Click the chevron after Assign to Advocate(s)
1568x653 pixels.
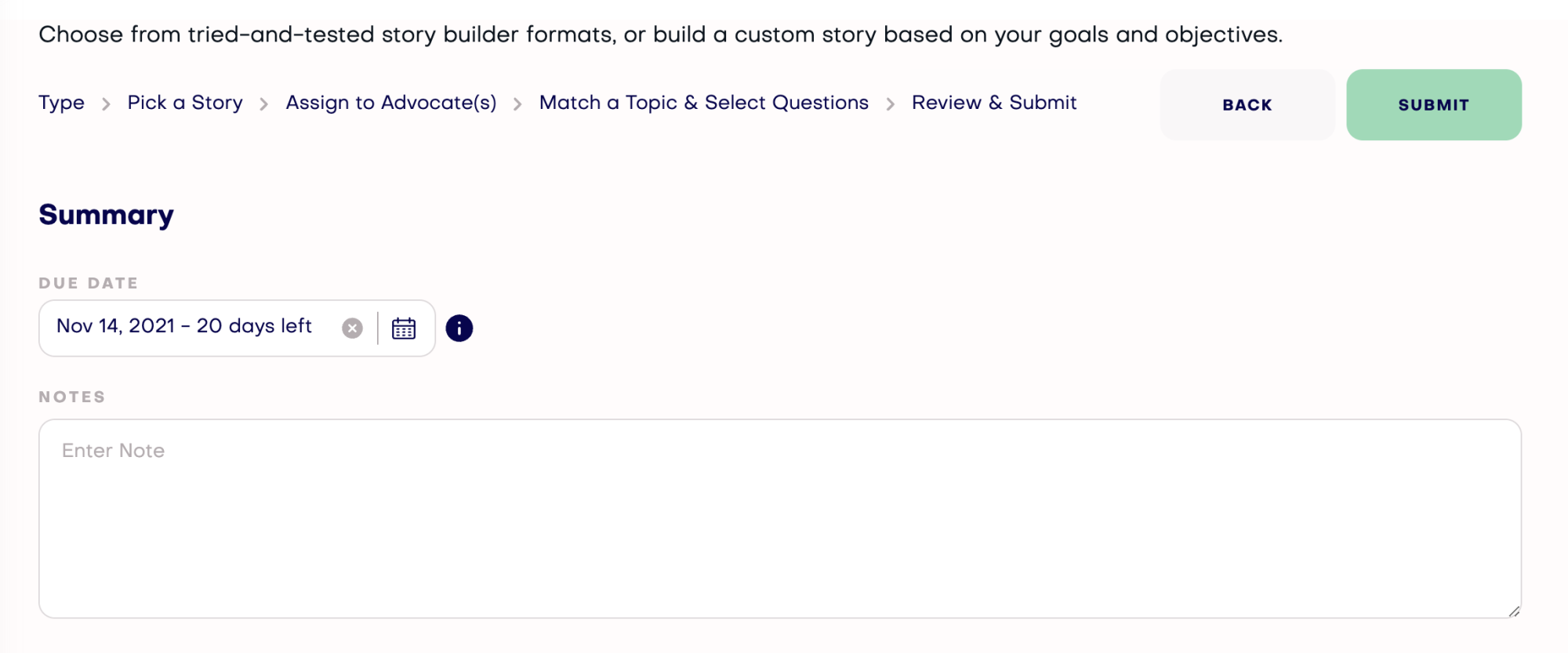(517, 104)
